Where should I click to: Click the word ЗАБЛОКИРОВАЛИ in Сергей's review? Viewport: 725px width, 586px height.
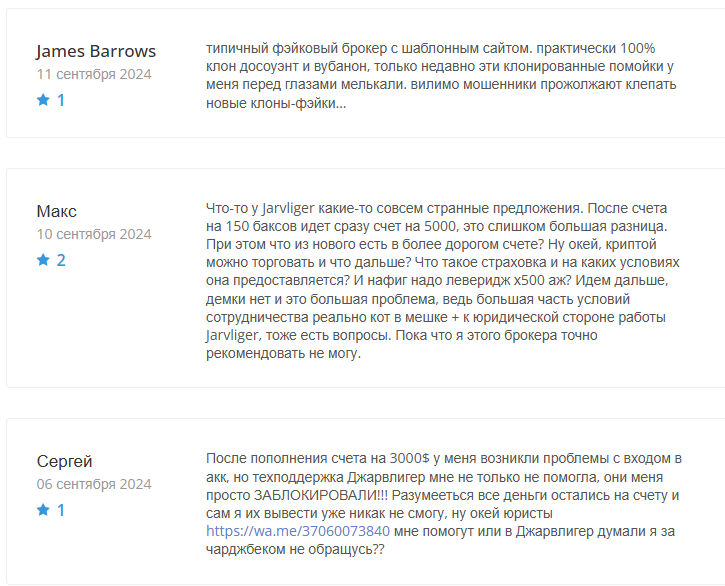(x=316, y=495)
